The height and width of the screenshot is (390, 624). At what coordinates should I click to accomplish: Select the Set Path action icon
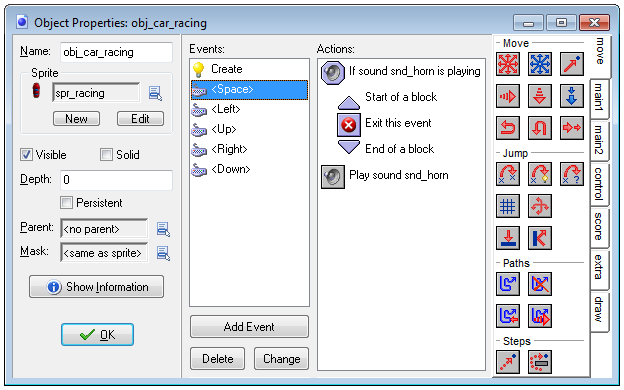508,284
